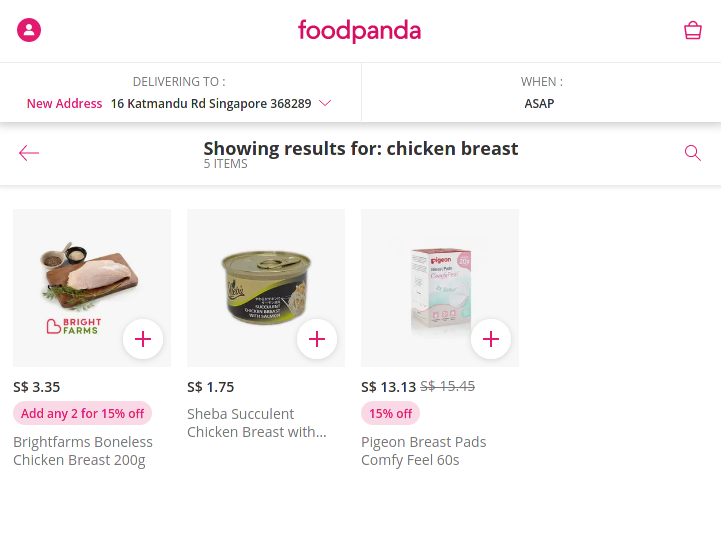Expand the delivery address dropdown chevron
721x533 pixels.
(325, 103)
